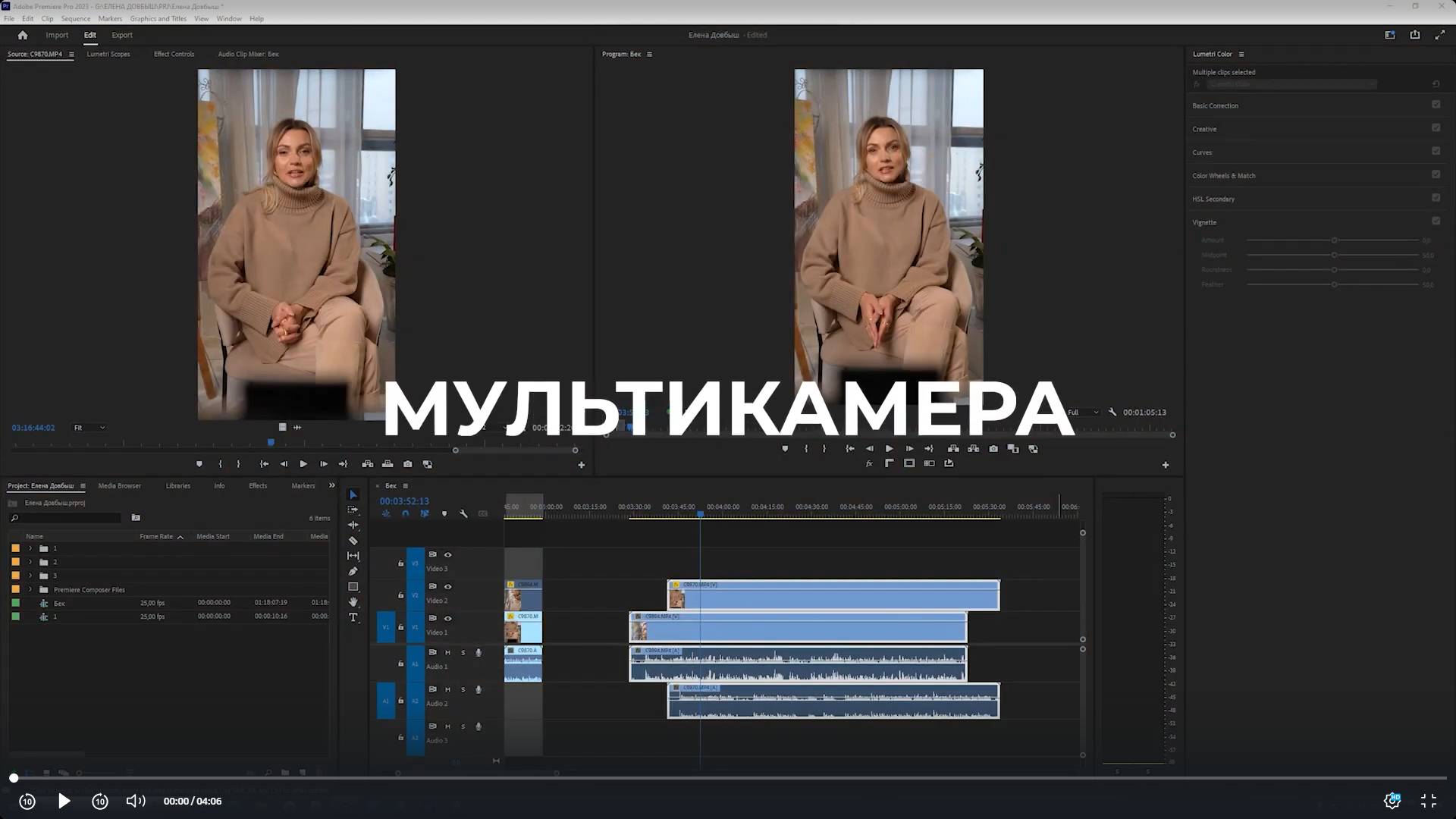Open the Full playback resolution dropdown
Image resolution: width=1456 pixels, height=819 pixels.
coord(1083,413)
